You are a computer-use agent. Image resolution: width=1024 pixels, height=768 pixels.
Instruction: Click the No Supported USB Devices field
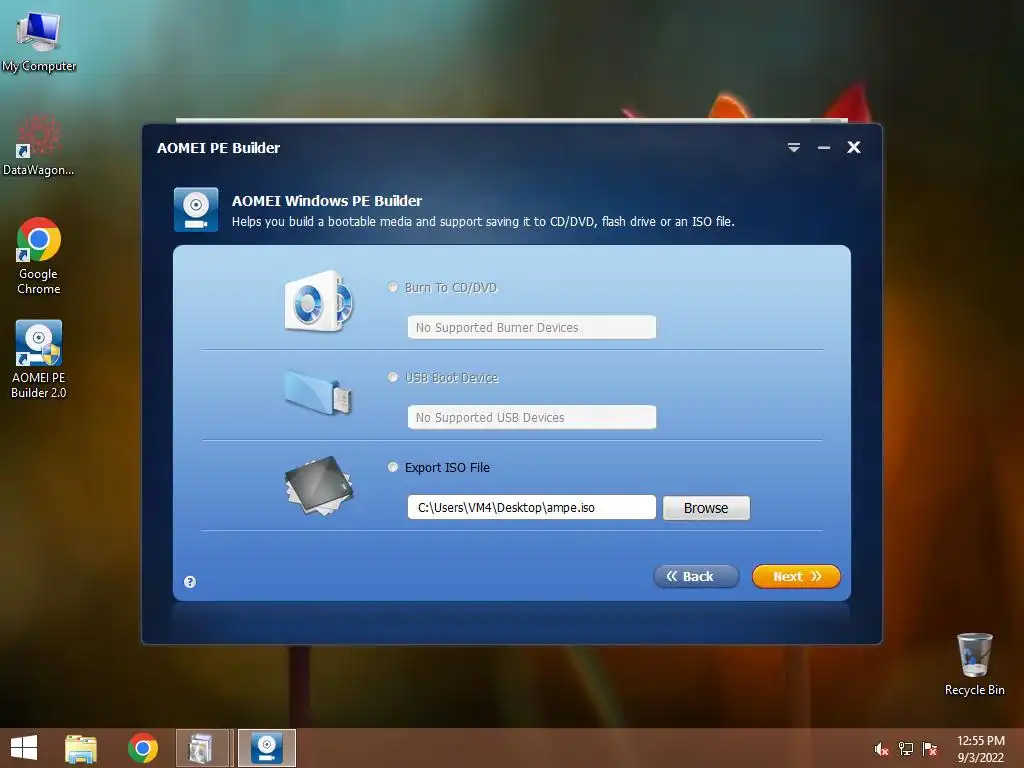point(532,417)
